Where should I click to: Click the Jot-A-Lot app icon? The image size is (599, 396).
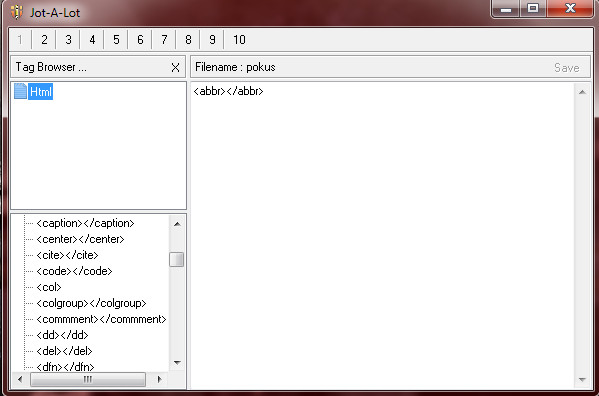[x=17, y=12]
